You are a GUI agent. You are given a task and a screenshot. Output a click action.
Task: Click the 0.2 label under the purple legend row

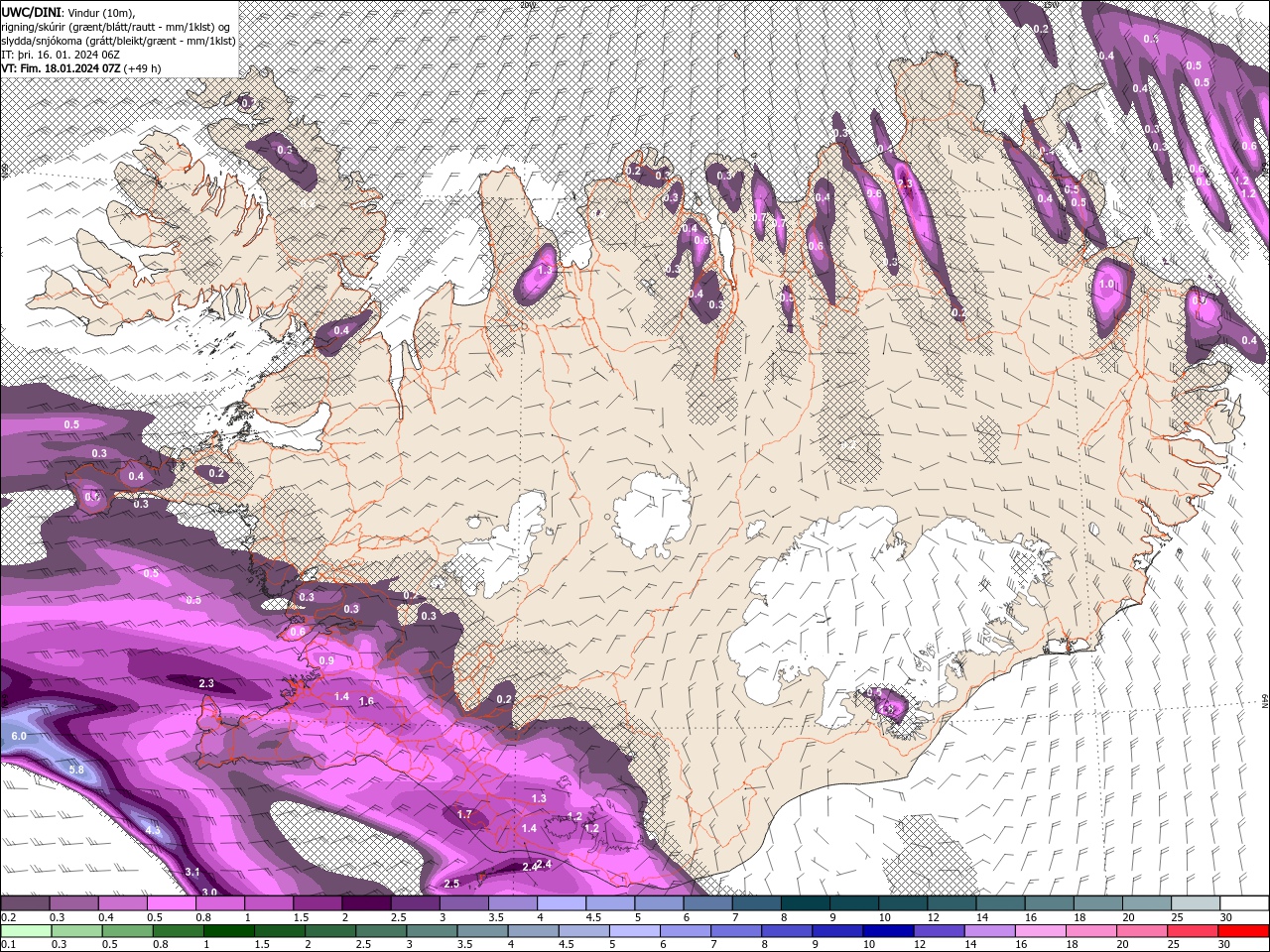click(x=8, y=917)
